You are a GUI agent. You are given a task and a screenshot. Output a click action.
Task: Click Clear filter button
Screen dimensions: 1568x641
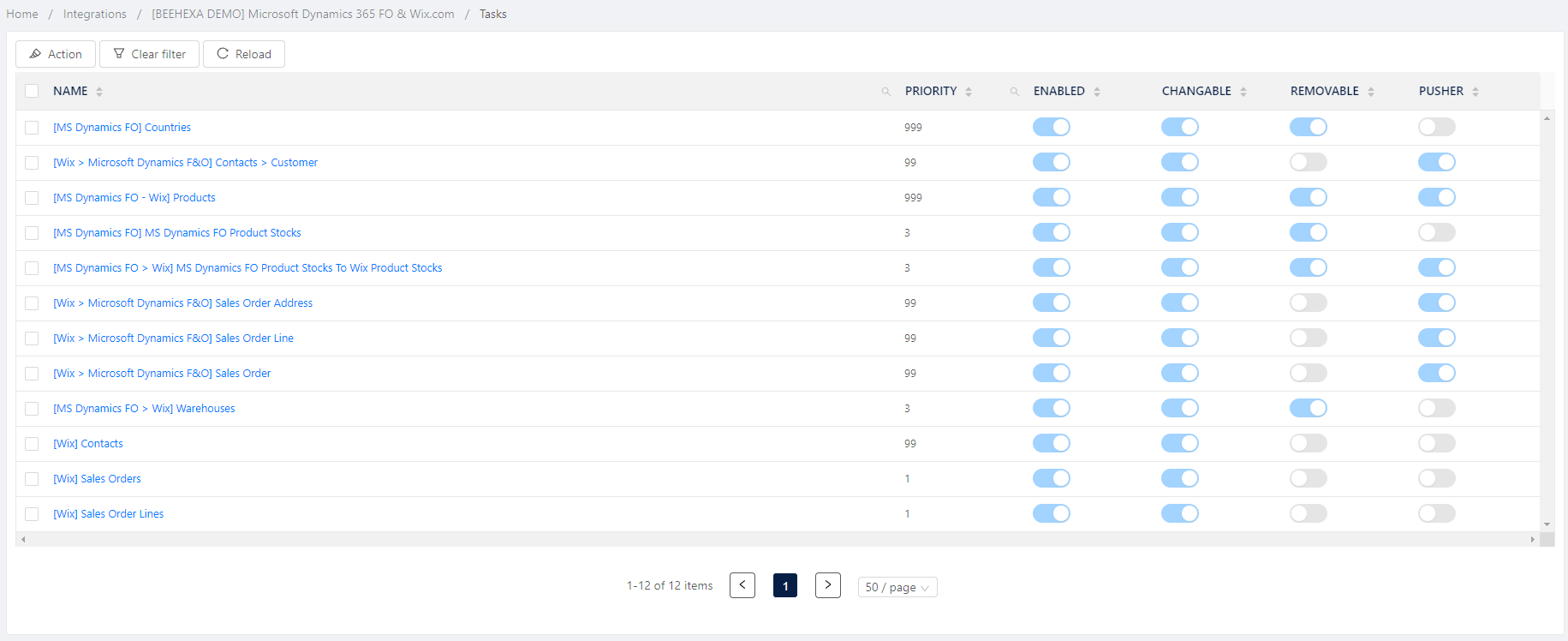pyautogui.click(x=149, y=54)
